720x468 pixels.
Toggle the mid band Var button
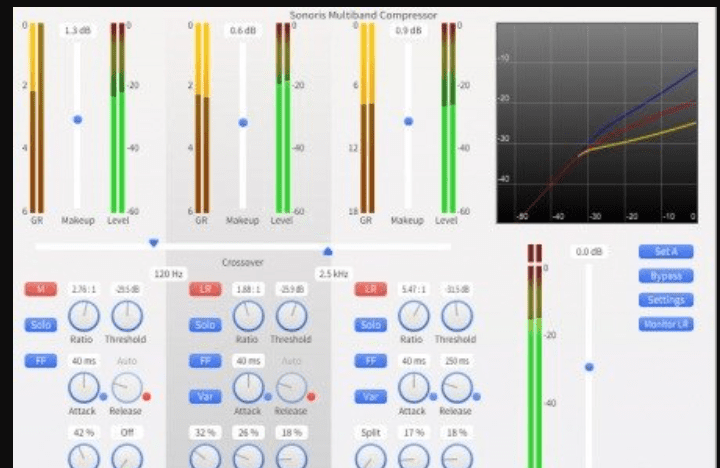205,396
